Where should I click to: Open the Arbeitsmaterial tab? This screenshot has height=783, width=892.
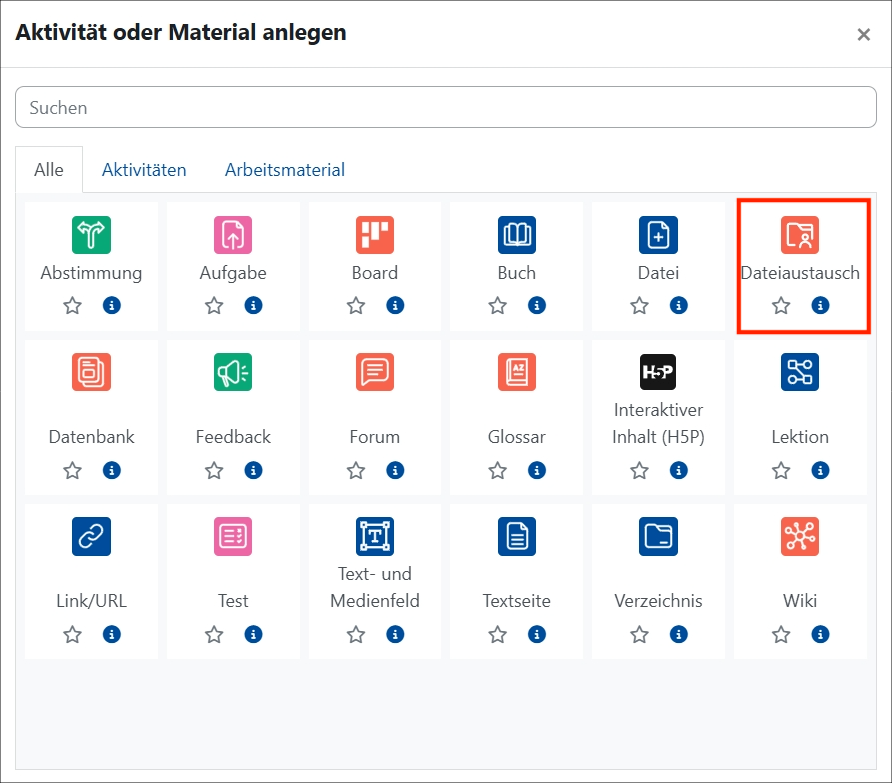point(285,169)
